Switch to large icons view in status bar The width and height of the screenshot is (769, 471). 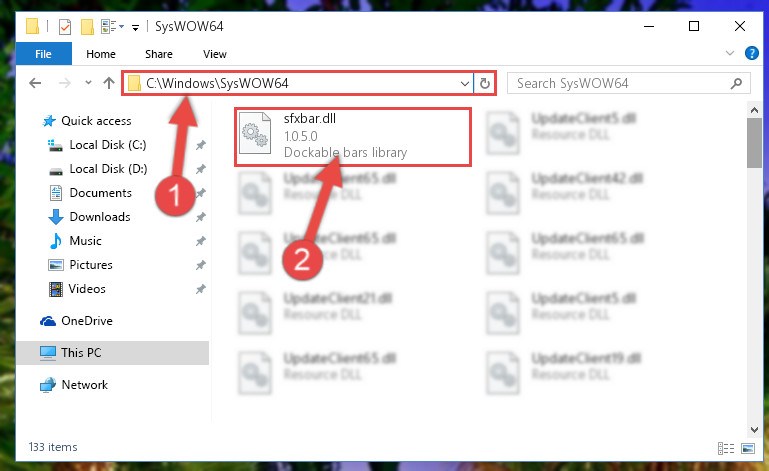click(748, 448)
